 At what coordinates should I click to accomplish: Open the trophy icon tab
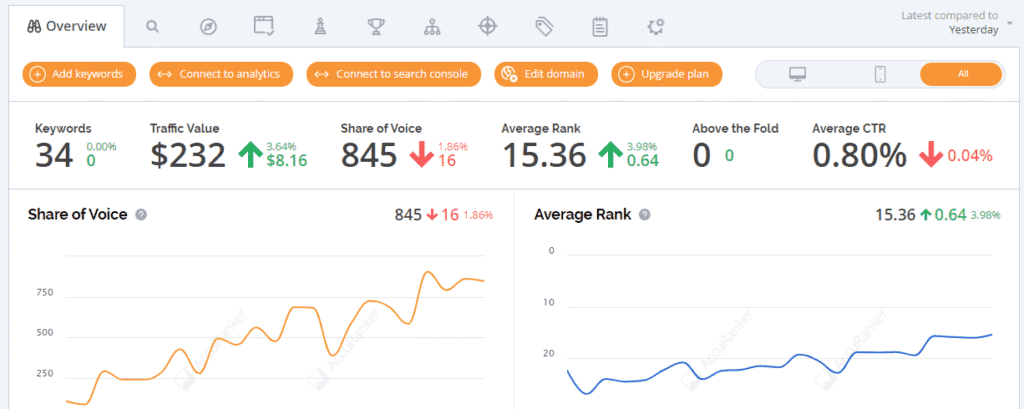point(376,26)
